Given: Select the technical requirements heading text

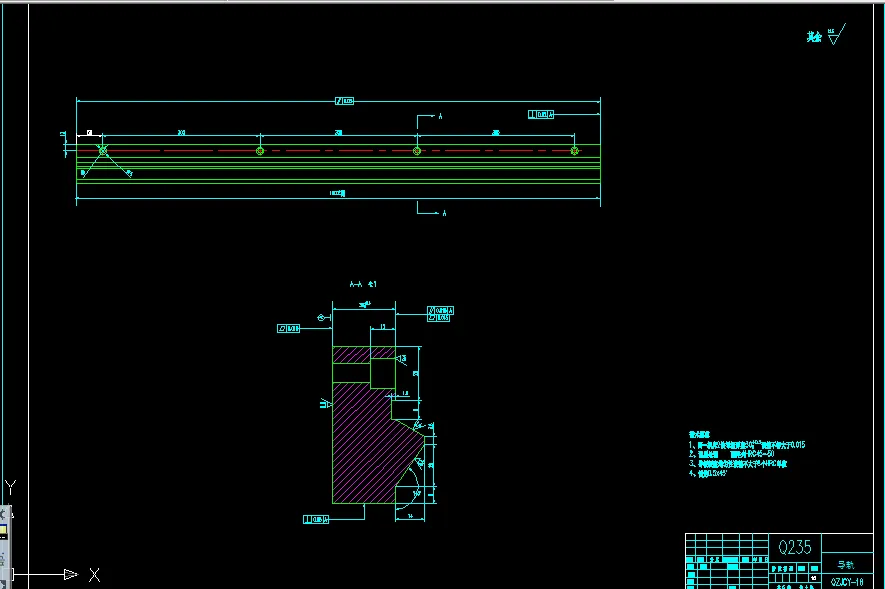Looking at the screenshot, I should (699, 434).
